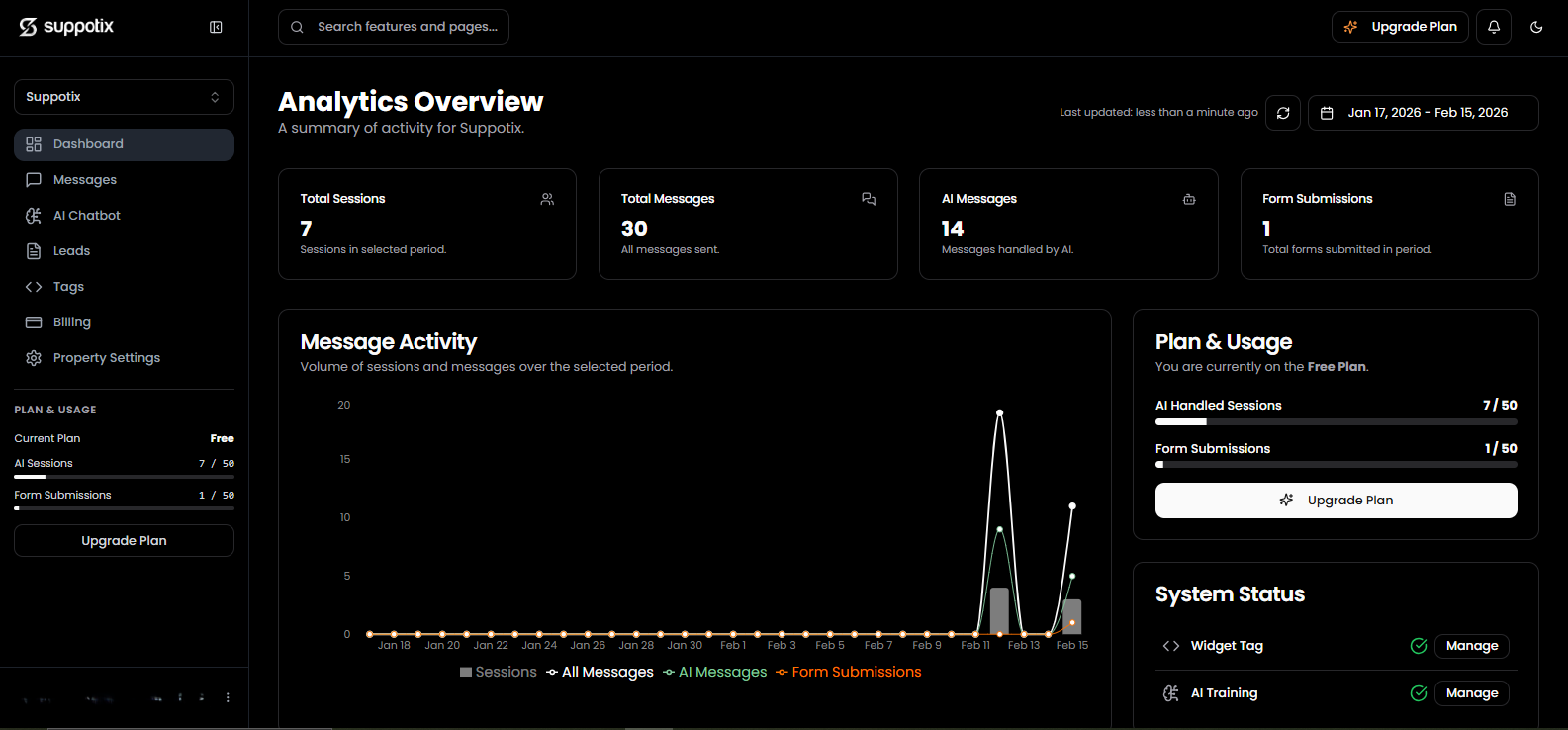The width and height of the screenshot is (1568, 730).
Task: Click the refresh analytics icon button
Action: point(1283,113)
